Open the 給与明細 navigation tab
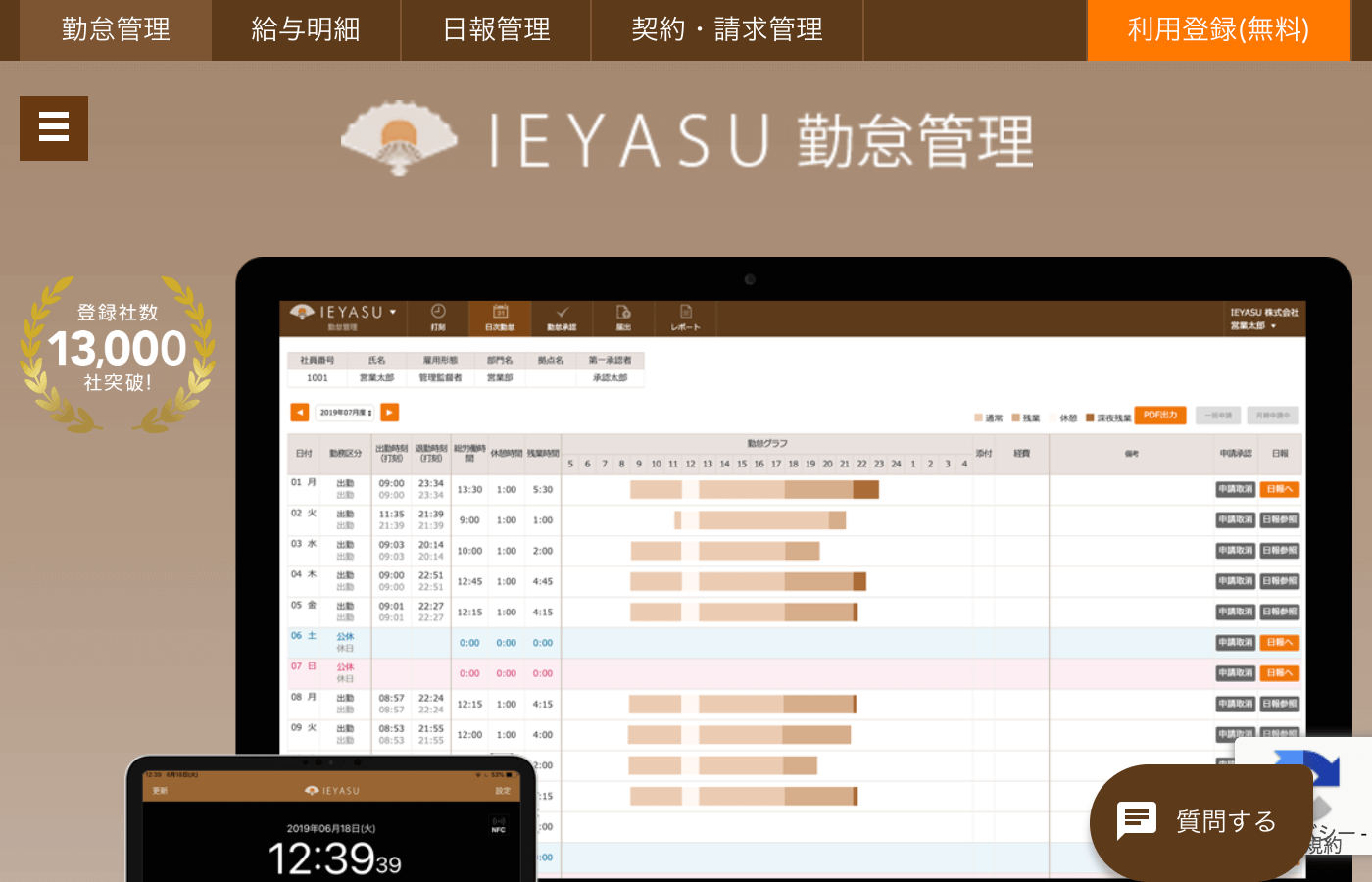 [306, 30]
